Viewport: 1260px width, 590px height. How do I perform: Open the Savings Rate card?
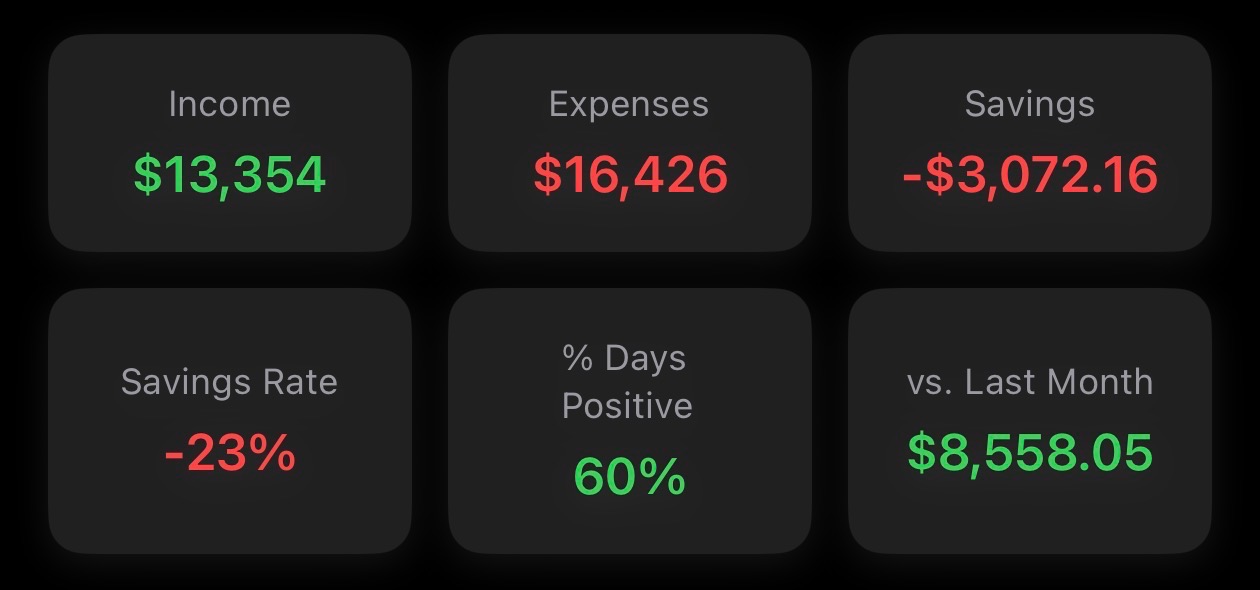pyautogui.click(x=230, y=420)
